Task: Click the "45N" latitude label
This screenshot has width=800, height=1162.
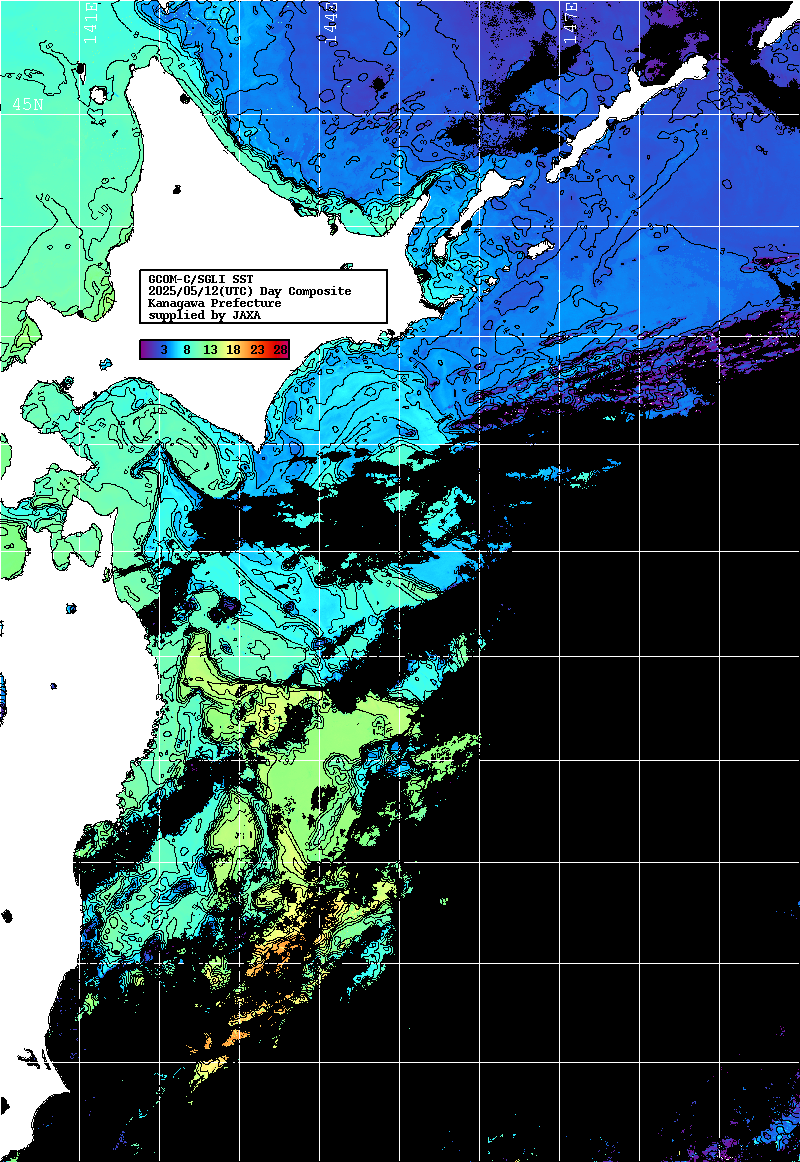Action: 27,104
